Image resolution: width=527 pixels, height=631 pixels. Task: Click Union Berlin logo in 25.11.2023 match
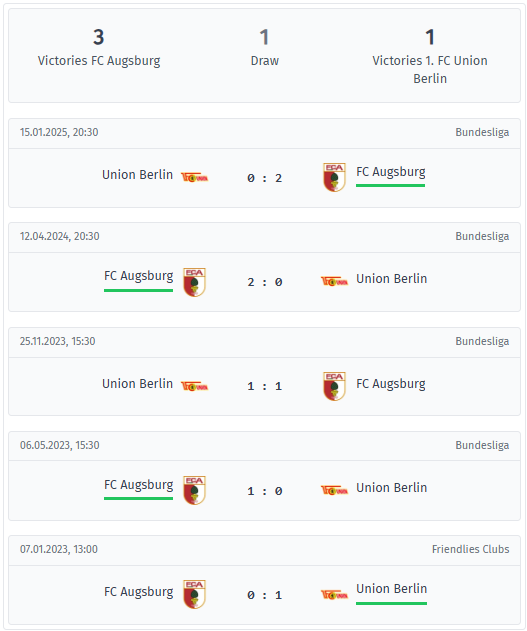tap(194, 386)
